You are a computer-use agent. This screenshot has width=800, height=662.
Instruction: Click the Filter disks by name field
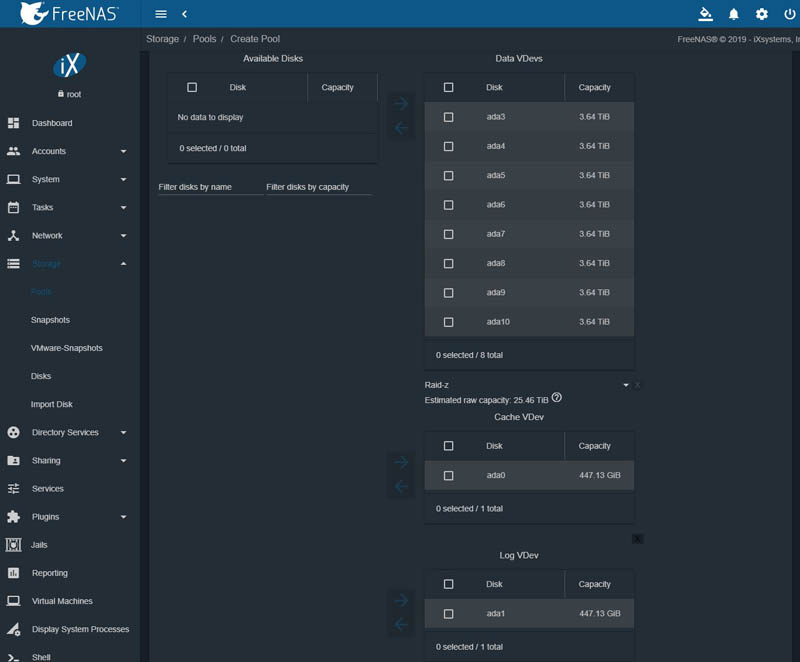(210, 187)
